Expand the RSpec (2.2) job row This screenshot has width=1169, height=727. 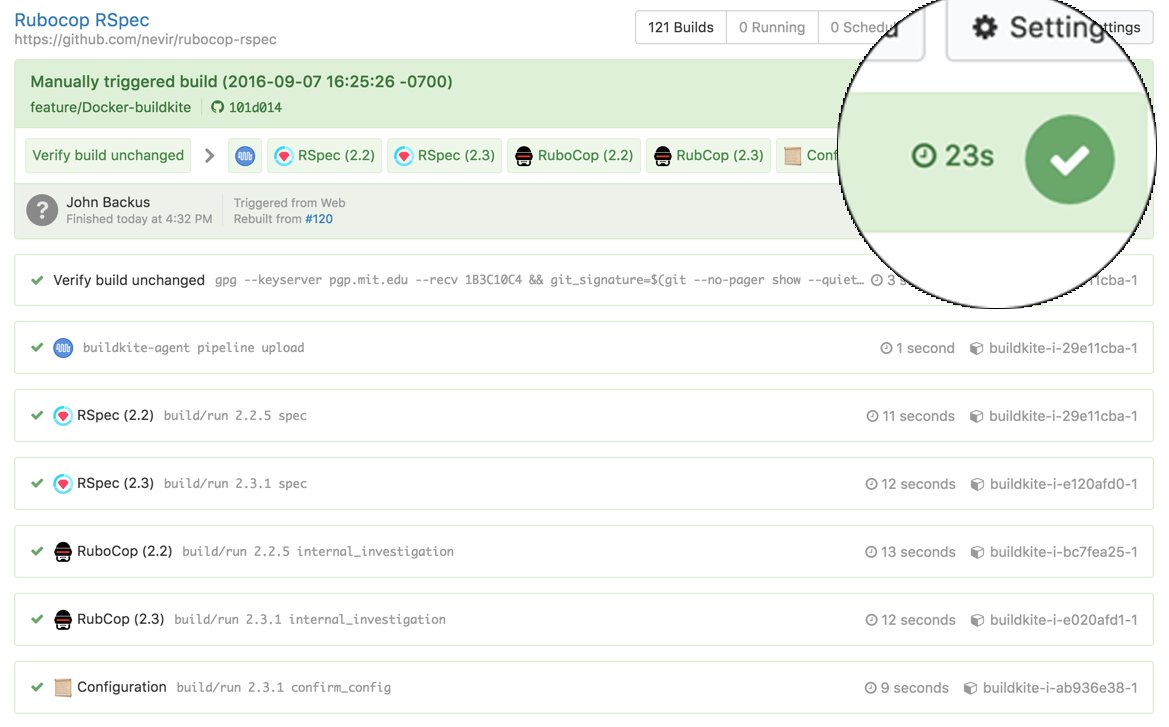(584, 415)
